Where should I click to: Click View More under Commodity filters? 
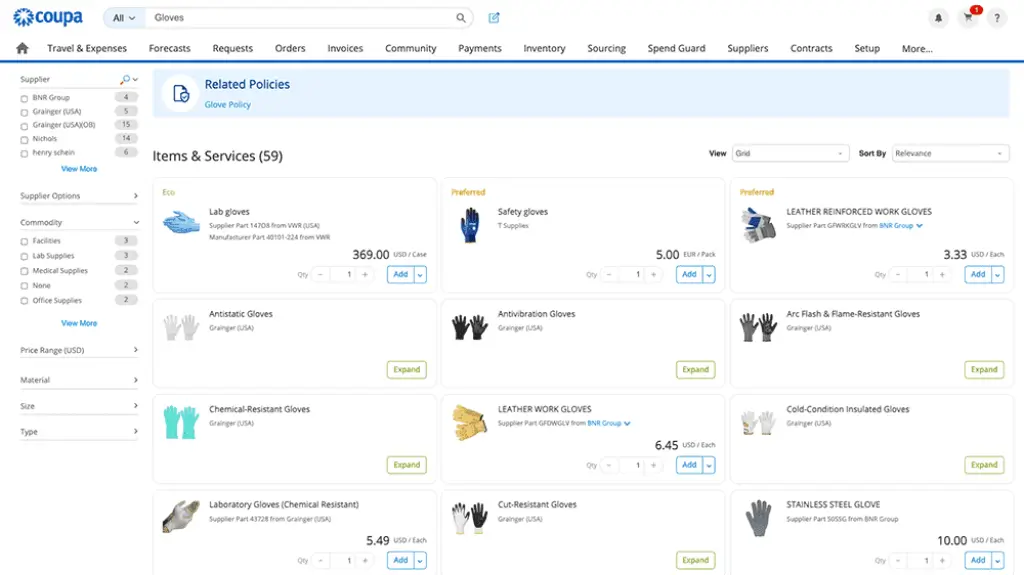pyautogui.click(x=79, y=323)
